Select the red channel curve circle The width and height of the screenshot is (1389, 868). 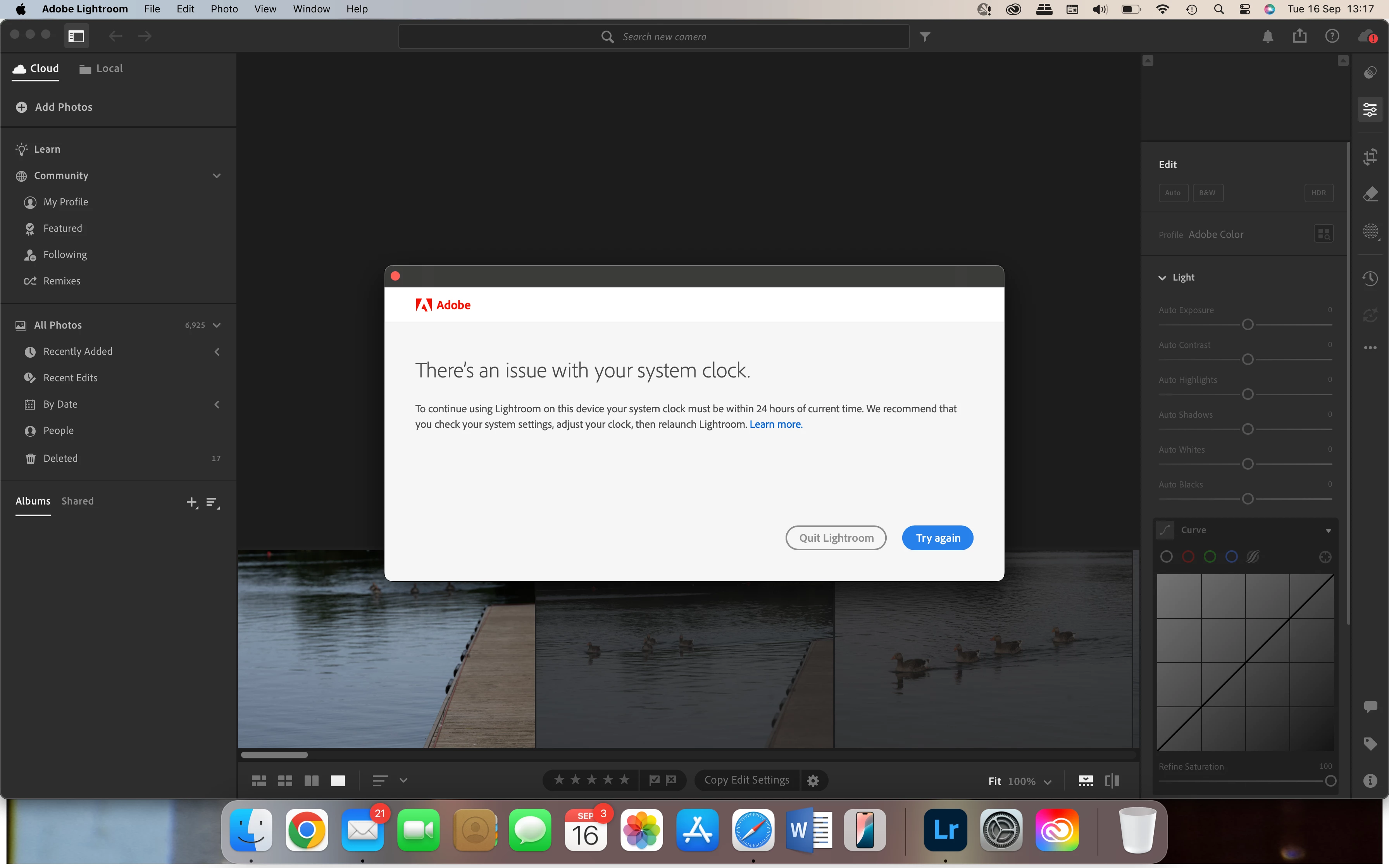pos(1188,557)
